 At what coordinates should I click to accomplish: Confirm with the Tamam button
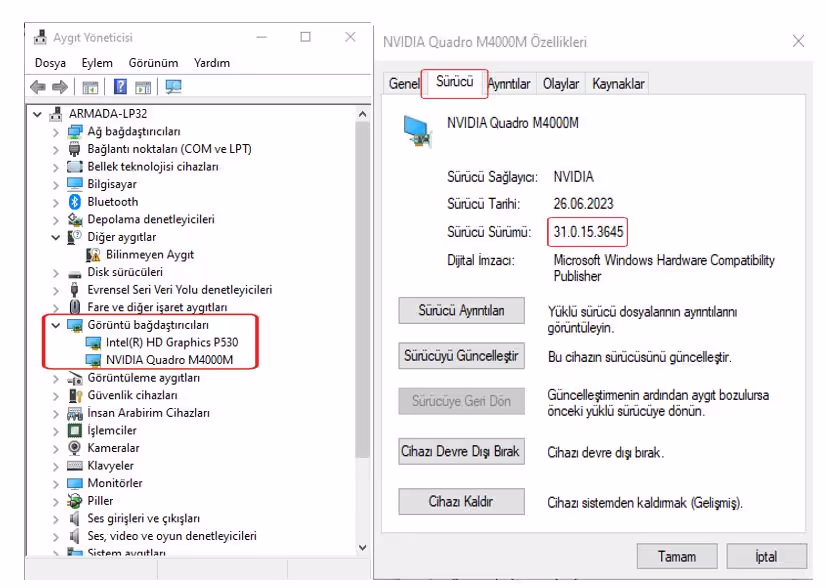click(677, 556)
